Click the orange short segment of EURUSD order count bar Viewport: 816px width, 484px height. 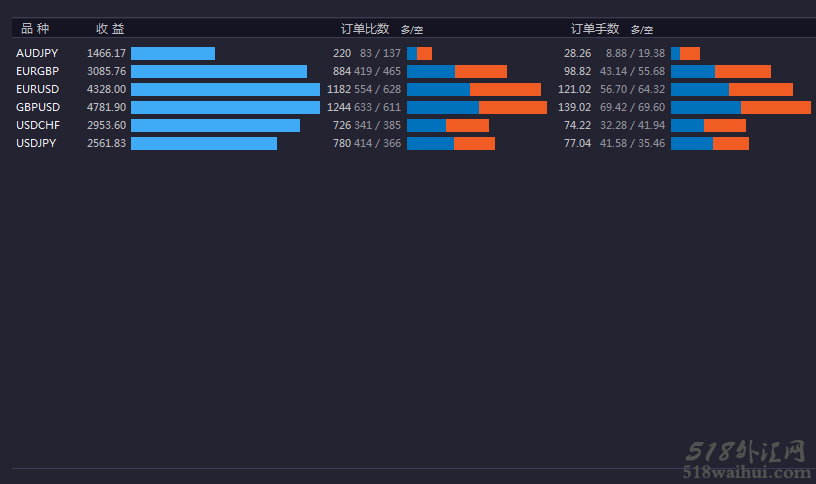click(505, 89)
